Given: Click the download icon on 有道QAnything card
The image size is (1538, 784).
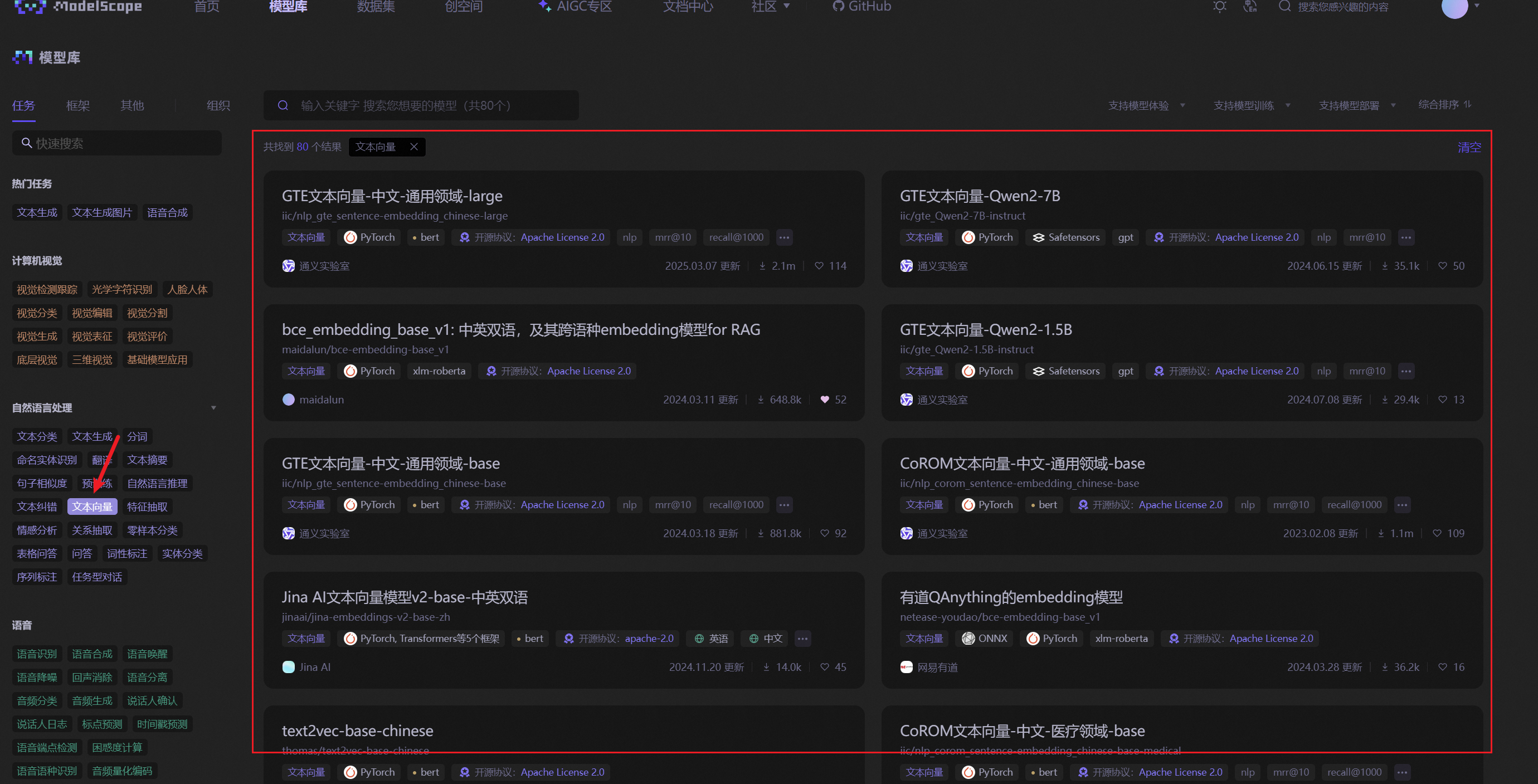Looking at the screenshot, I should click(1385, 667).
